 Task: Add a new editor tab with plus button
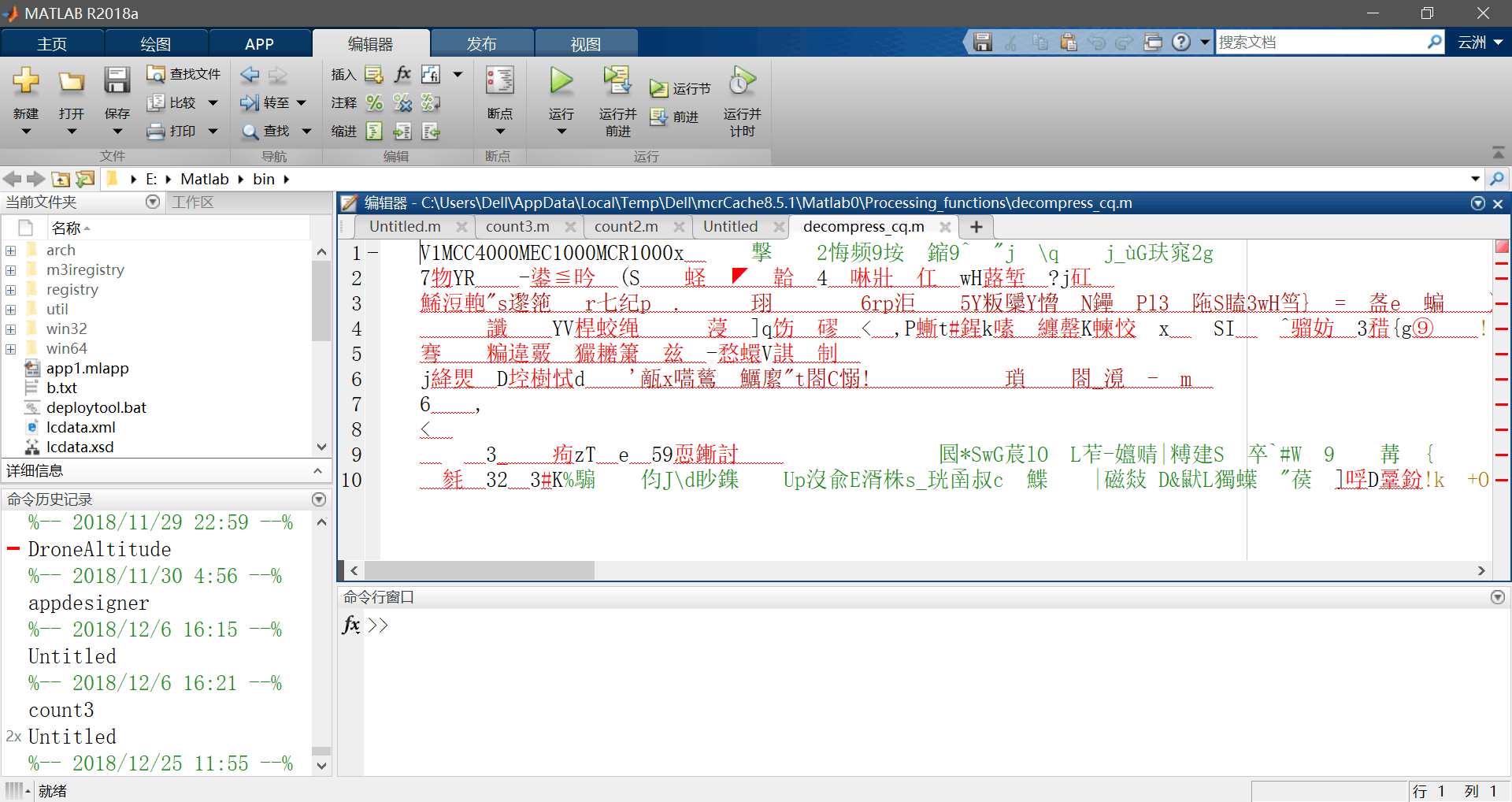(x=976, y=227)
